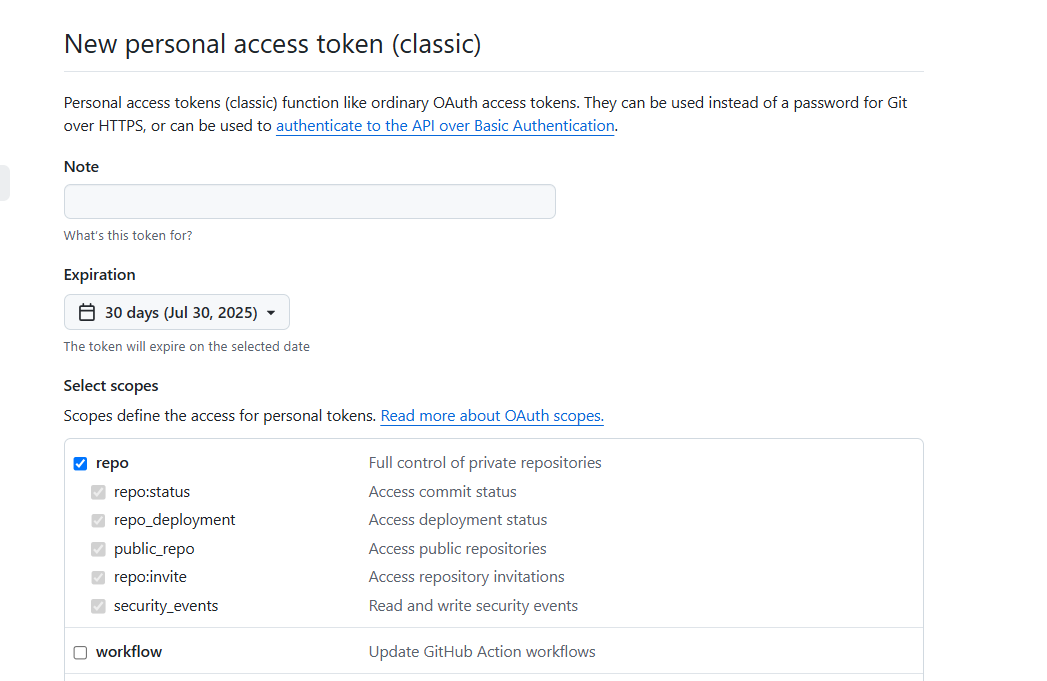The height and width of the screenshot is (681, 1047).
Task: Toggle the repo_deployment checkbox
Action: 98,520
